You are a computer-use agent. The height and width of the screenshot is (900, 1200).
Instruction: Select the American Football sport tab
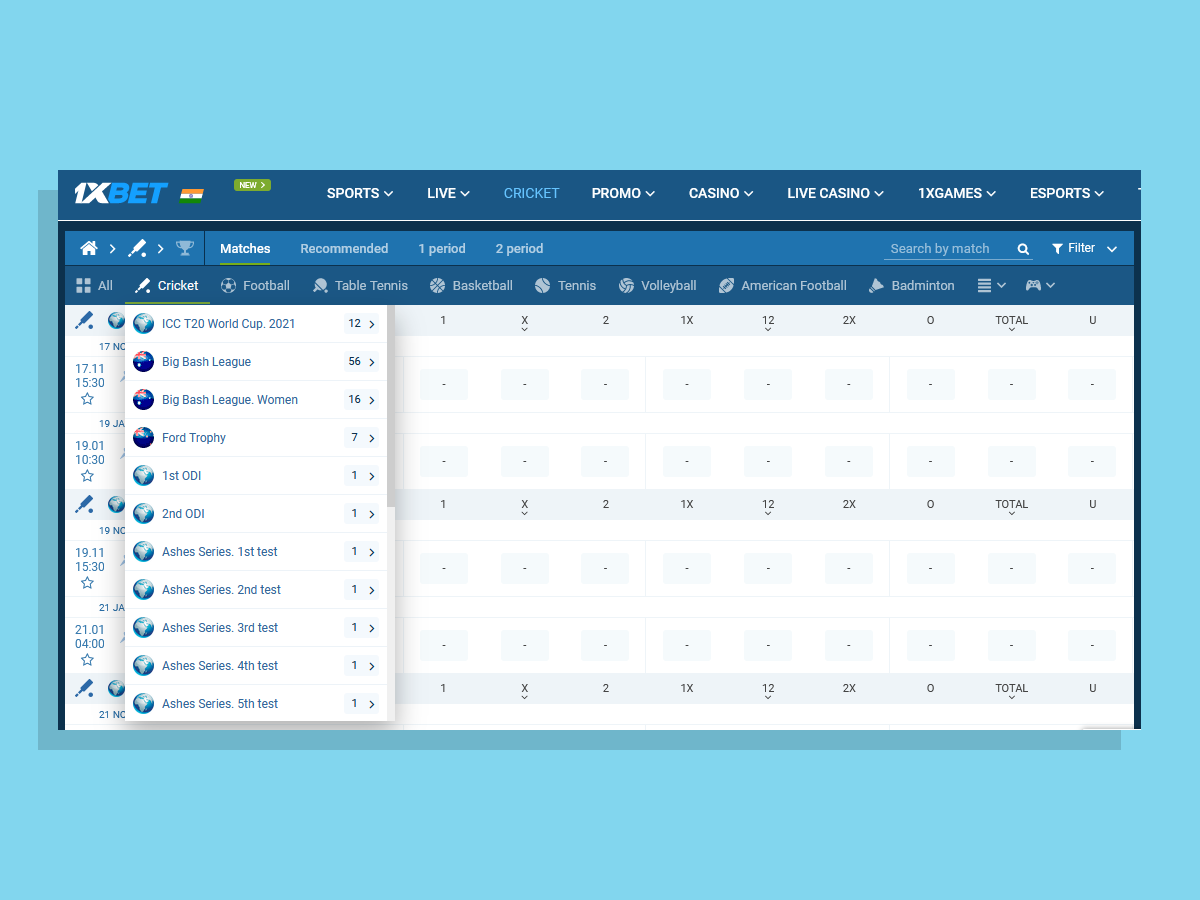pos(782,285)
